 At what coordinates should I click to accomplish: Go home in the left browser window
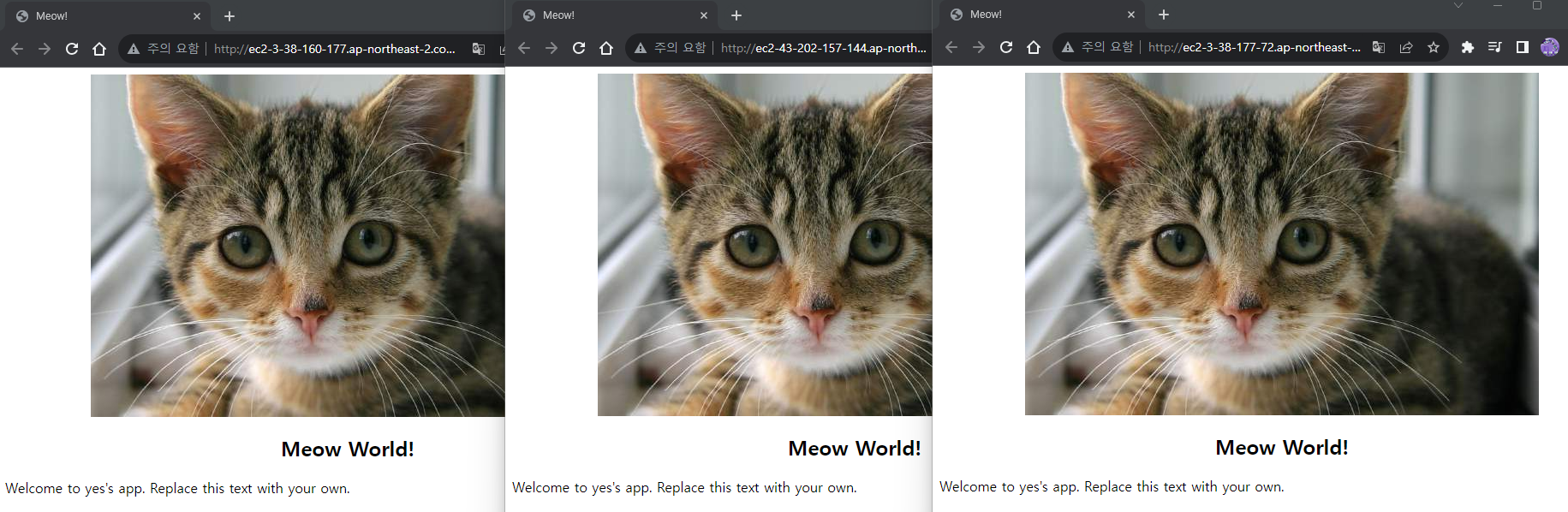click(99, 49)
